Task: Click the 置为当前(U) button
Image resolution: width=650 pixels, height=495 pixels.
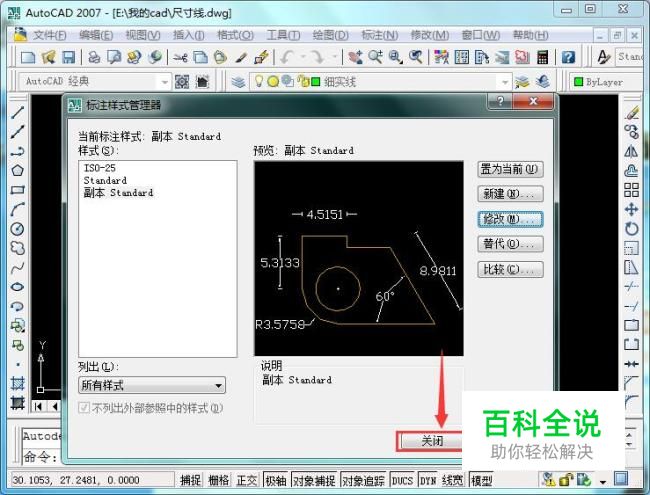Action: click(x=510, y=169)
